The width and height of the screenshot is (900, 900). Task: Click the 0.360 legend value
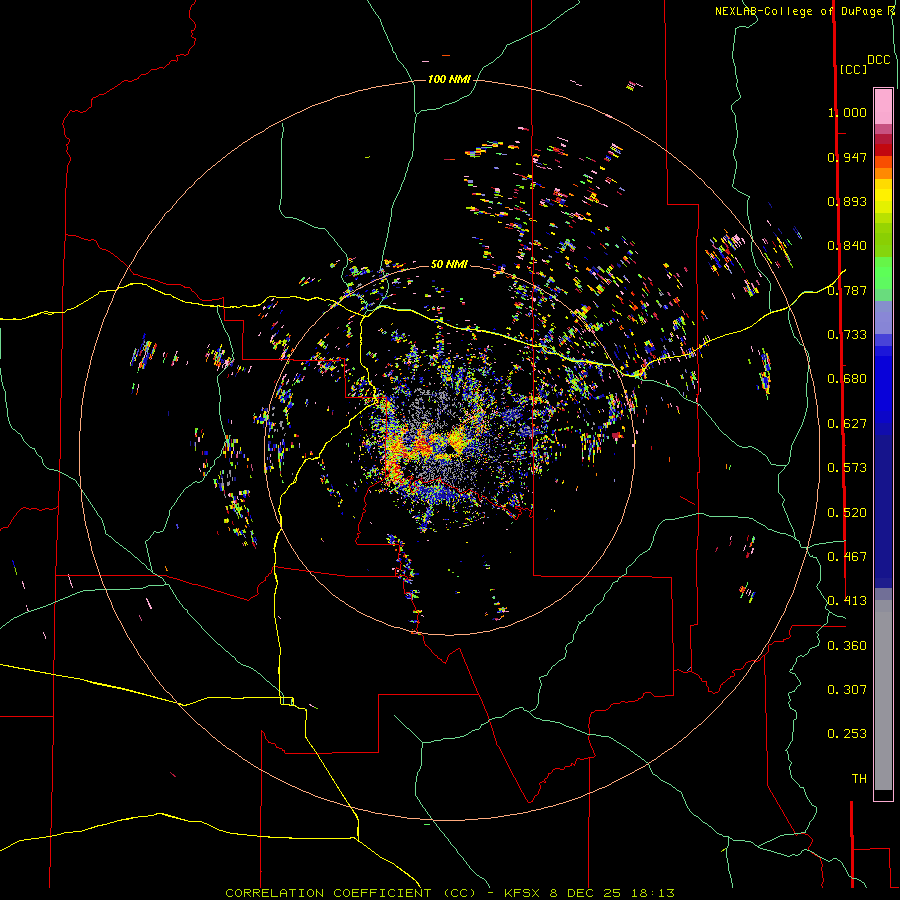tap(847, 646)
